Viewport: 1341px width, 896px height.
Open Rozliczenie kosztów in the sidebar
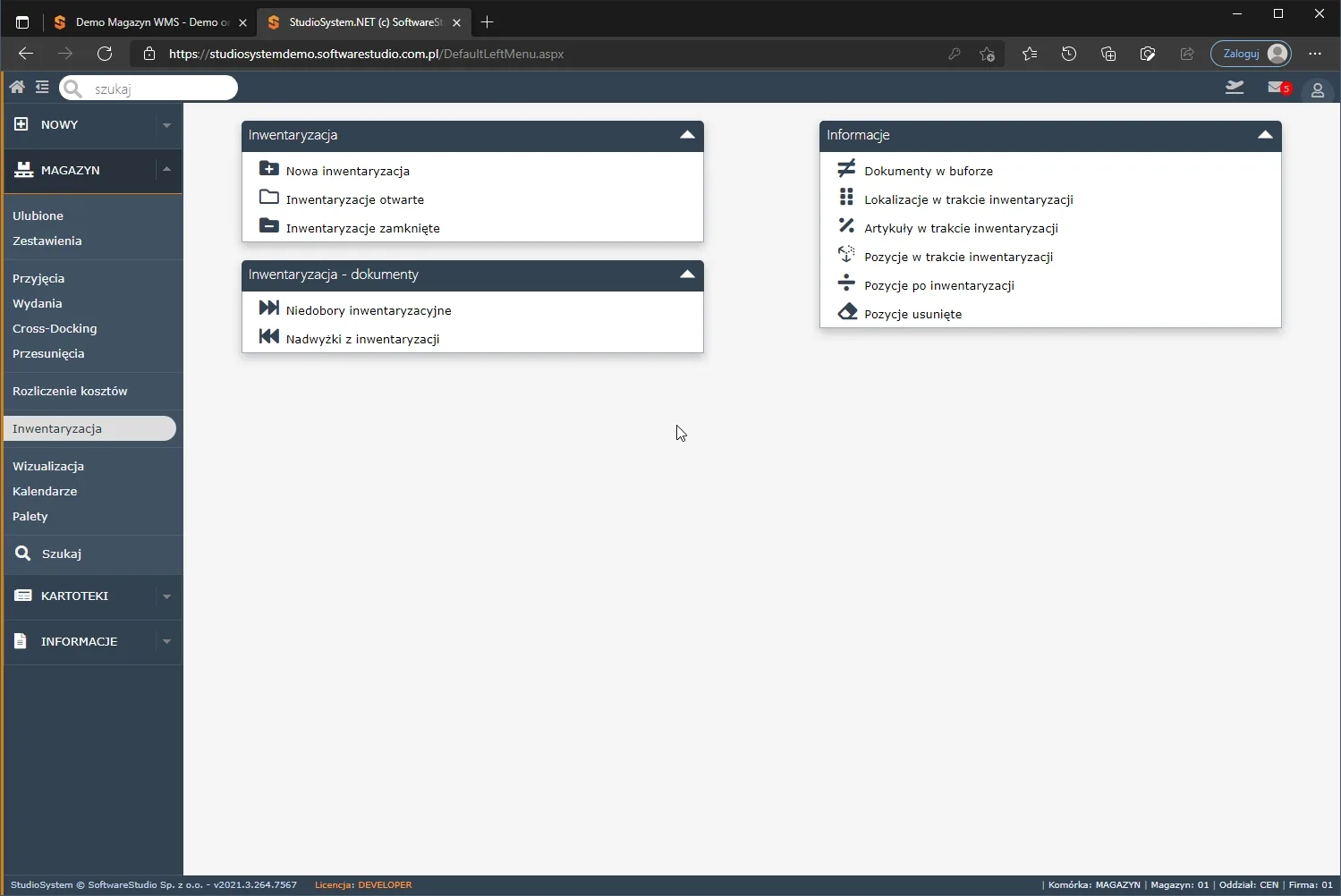(x=70, y=391)
